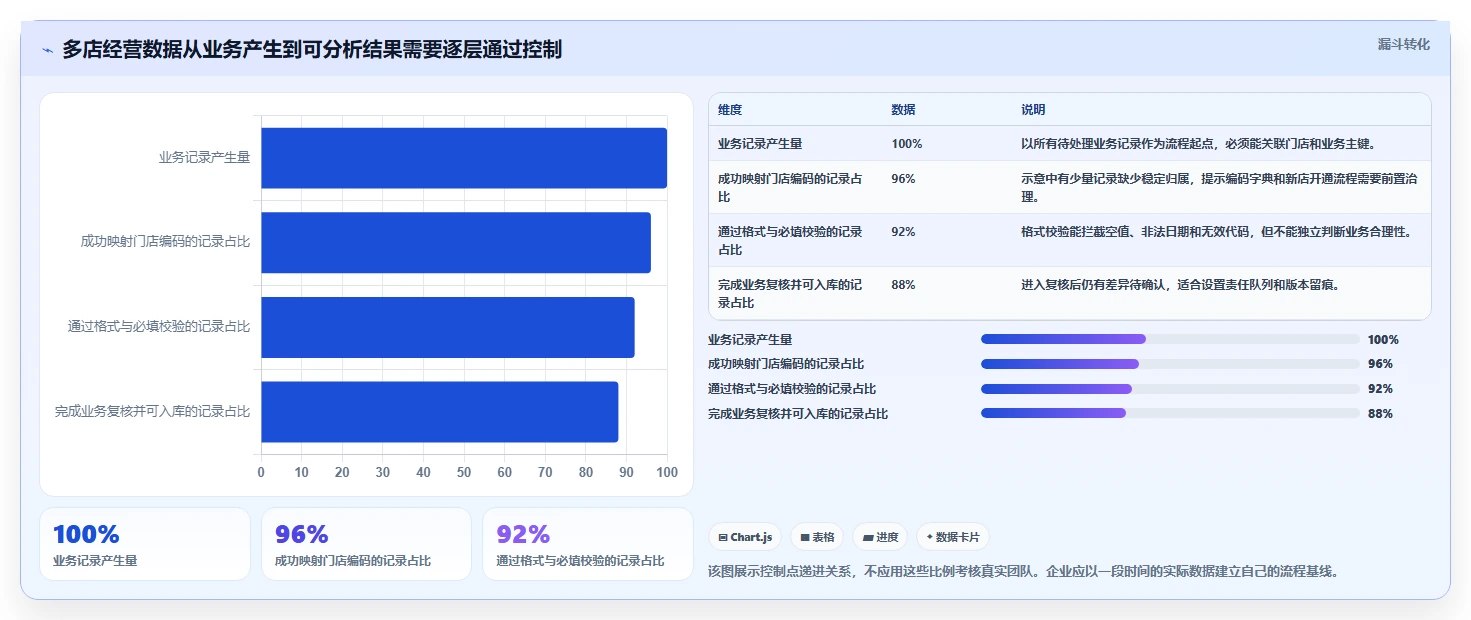The width and height of the screenshot is (1471, 620).
Task: Click the 100% progress bar for 业务记录产生量
Action: point(1170,339)
